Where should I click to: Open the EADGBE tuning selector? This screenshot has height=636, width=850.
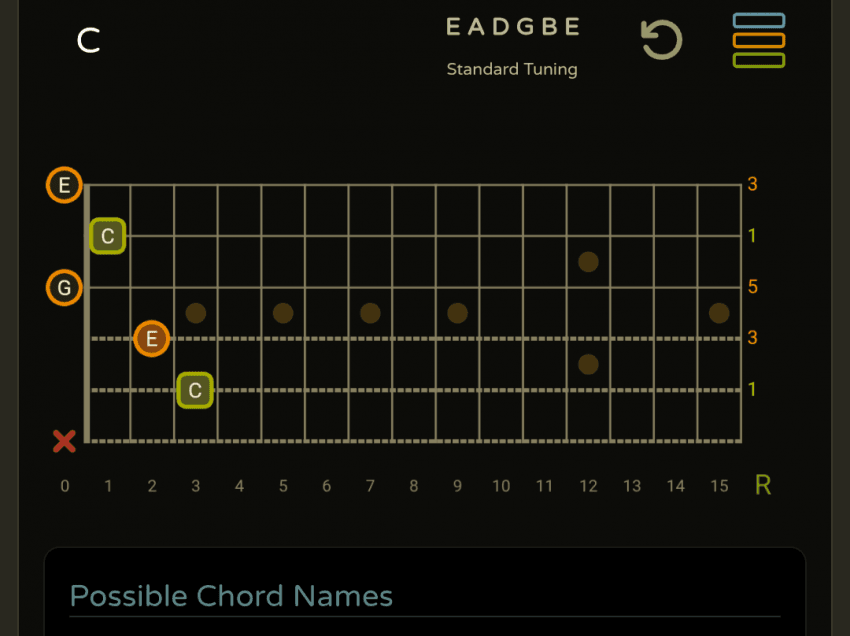click(x=512, y=28)
